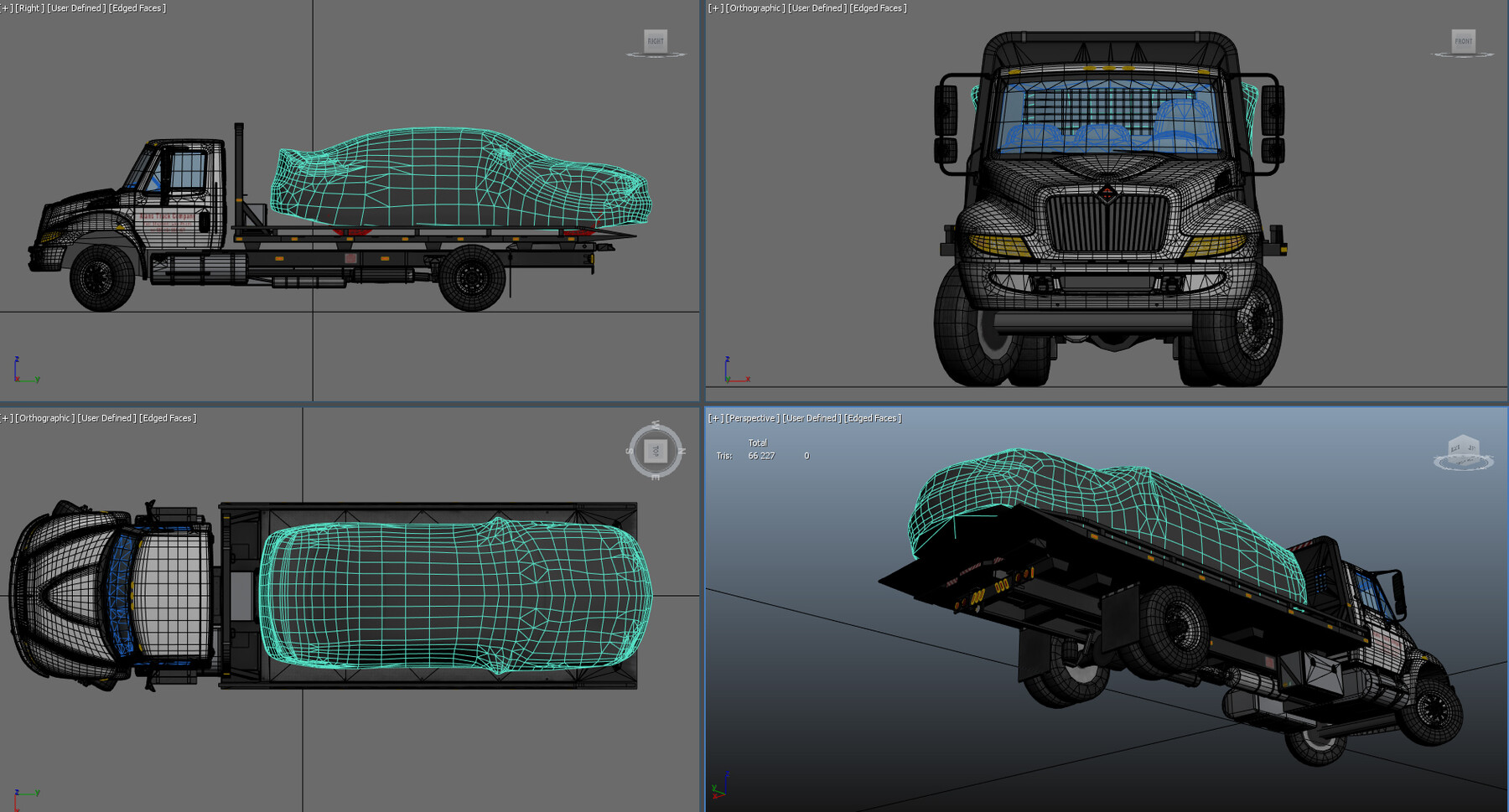Image resolution: width=1509 pixels, height=812 pixels.
Task: Select the cyan car wireframe in Right viewport
Action: (459, 178)
